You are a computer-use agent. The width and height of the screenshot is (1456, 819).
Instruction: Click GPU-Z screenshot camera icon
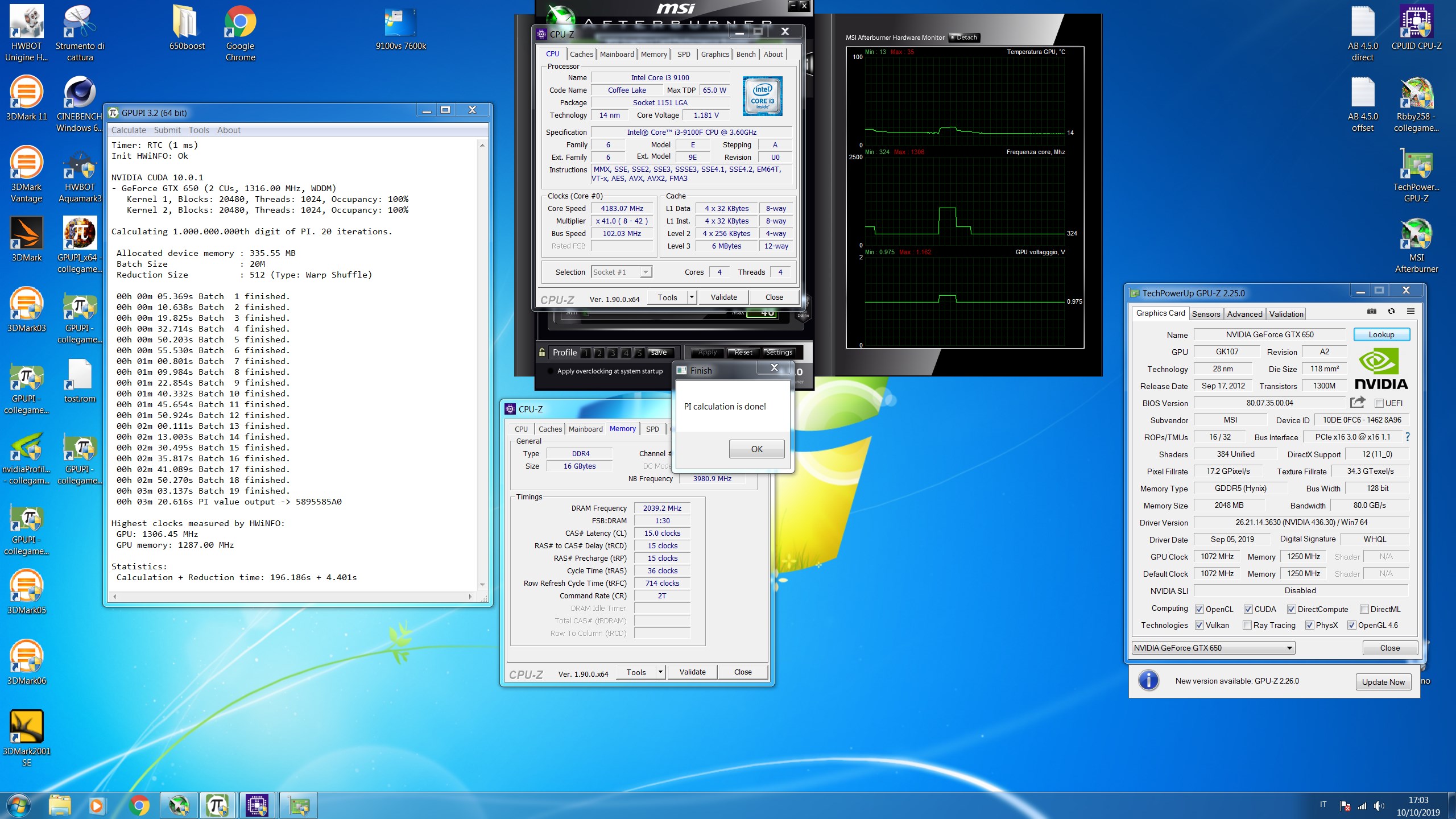[x=1372, y=312]
